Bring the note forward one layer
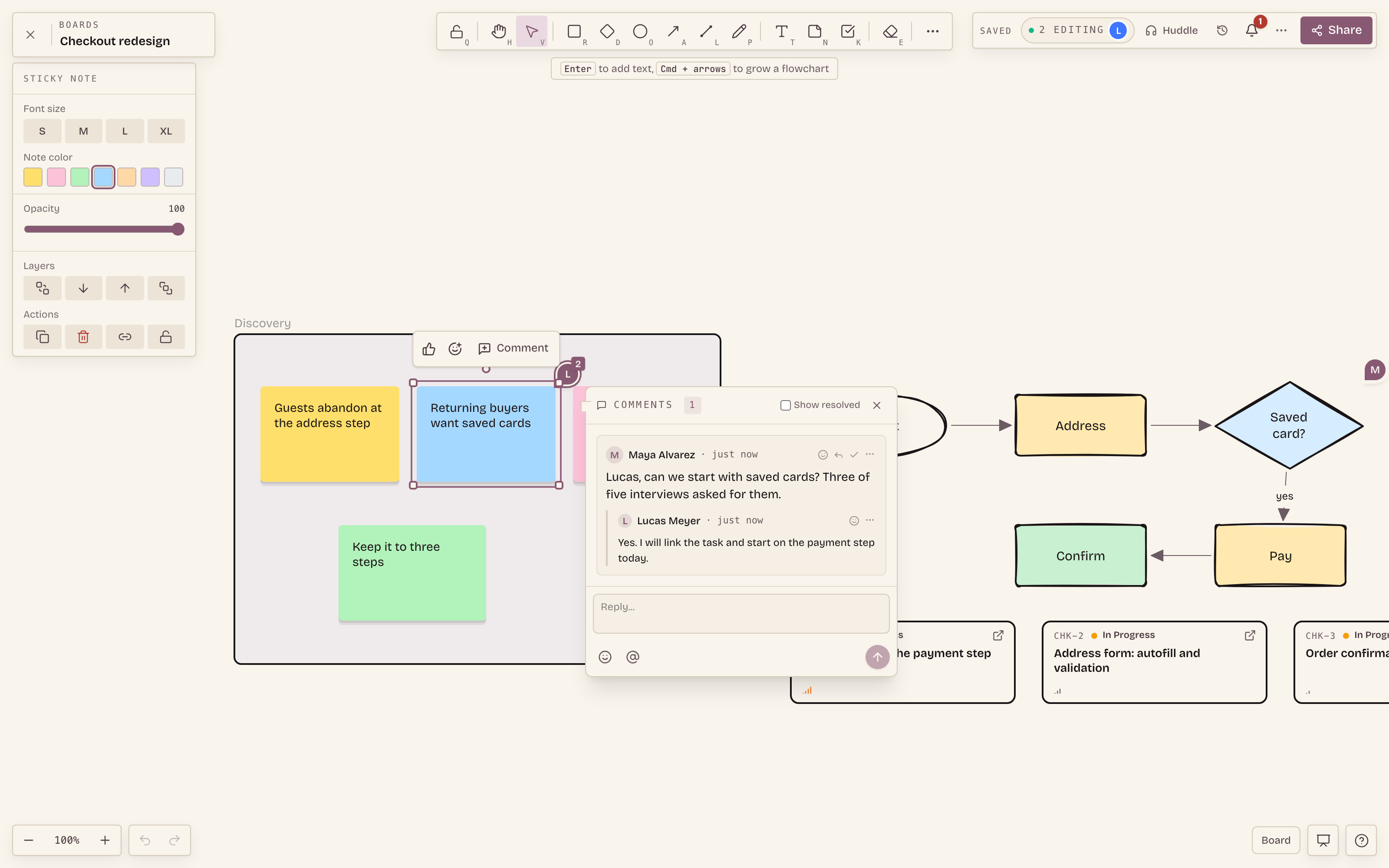This screenshot has width=1389, height=868. tap(125, 288)
